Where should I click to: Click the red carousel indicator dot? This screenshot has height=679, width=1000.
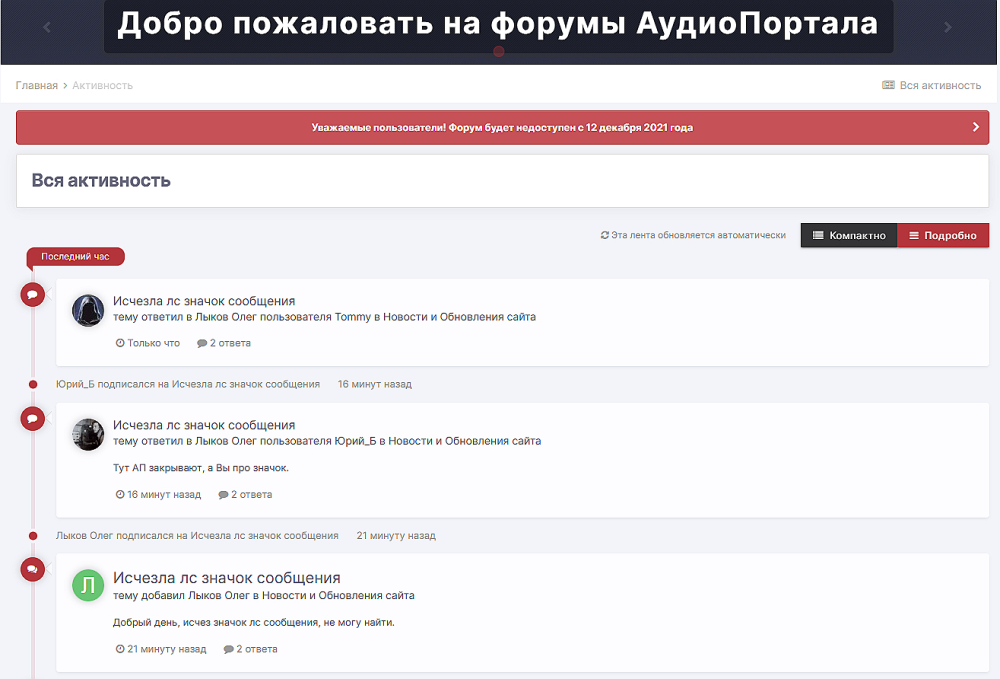499,51
